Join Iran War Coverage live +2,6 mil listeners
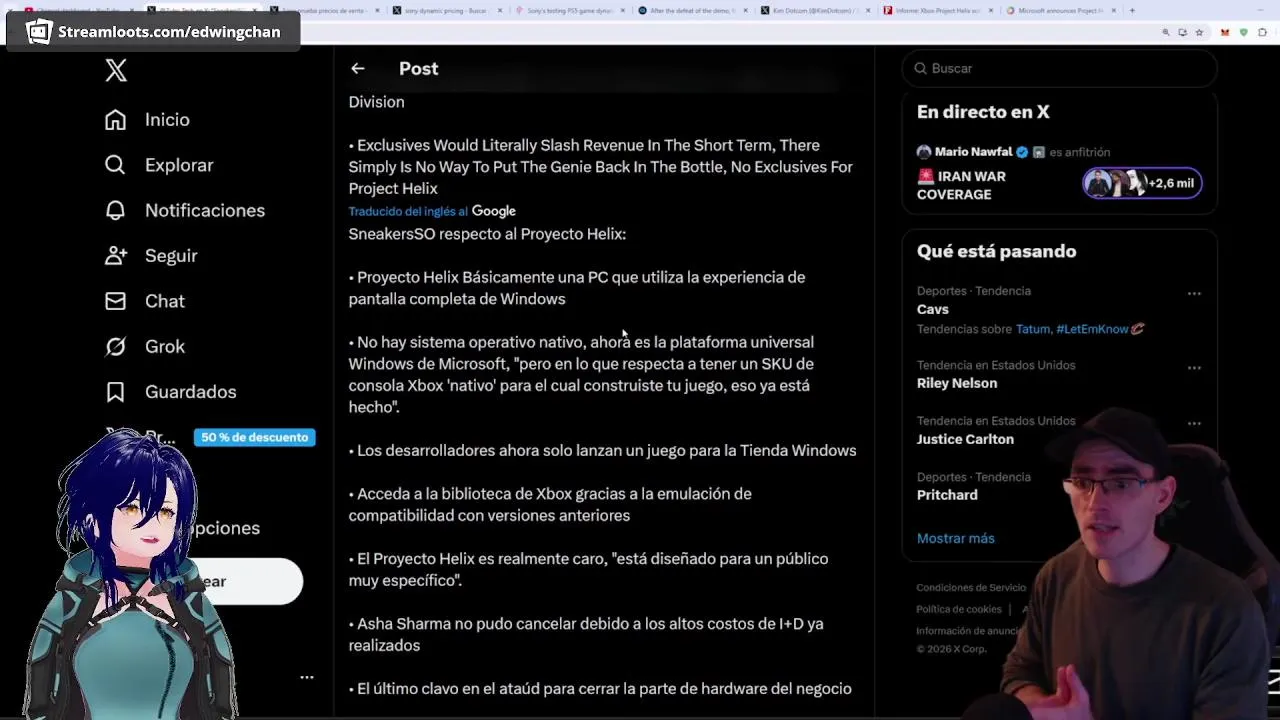 (1142, 183)
